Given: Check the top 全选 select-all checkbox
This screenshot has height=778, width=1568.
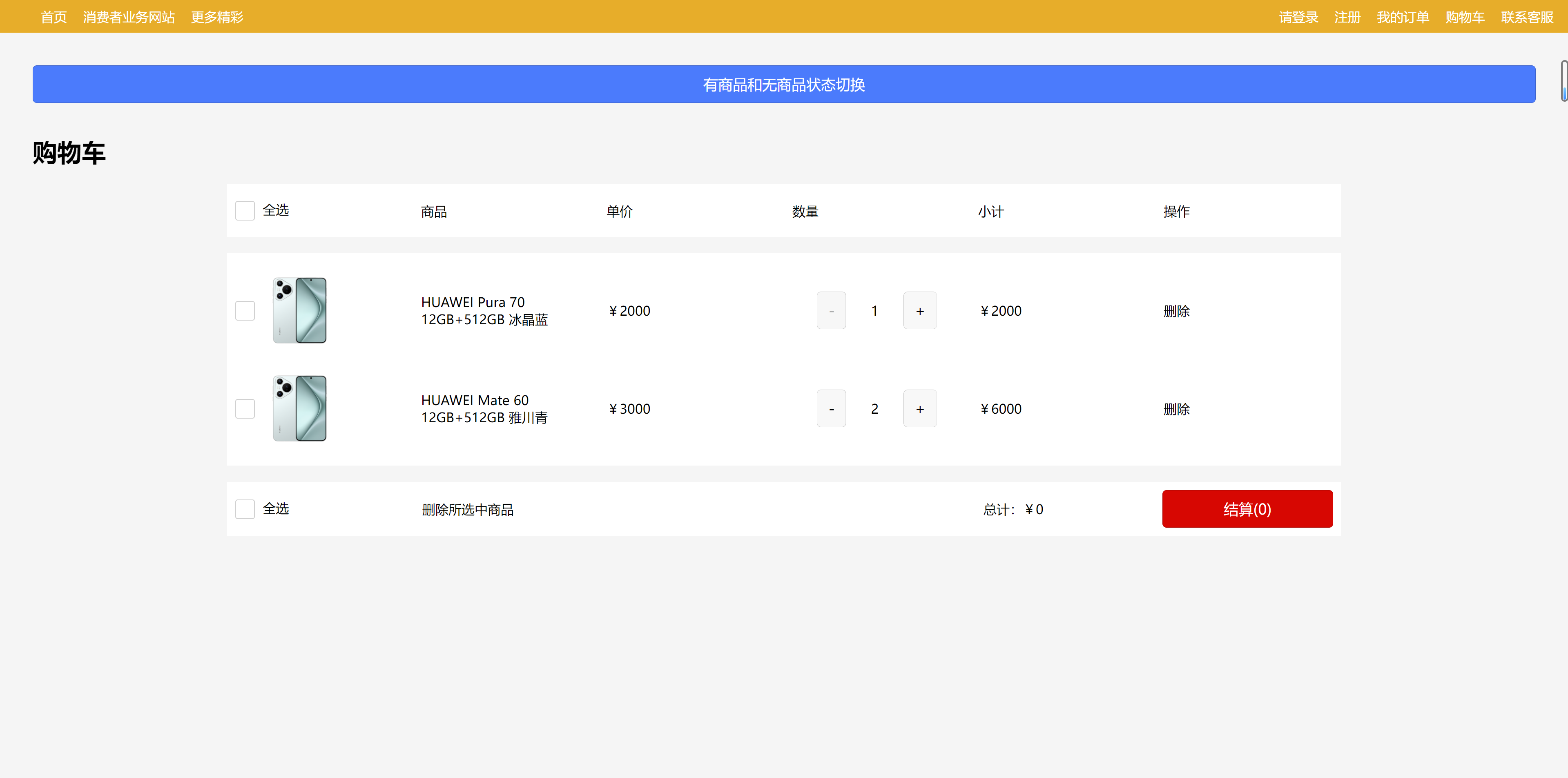Looking at the screenshot, I should [x=245, y=211].
